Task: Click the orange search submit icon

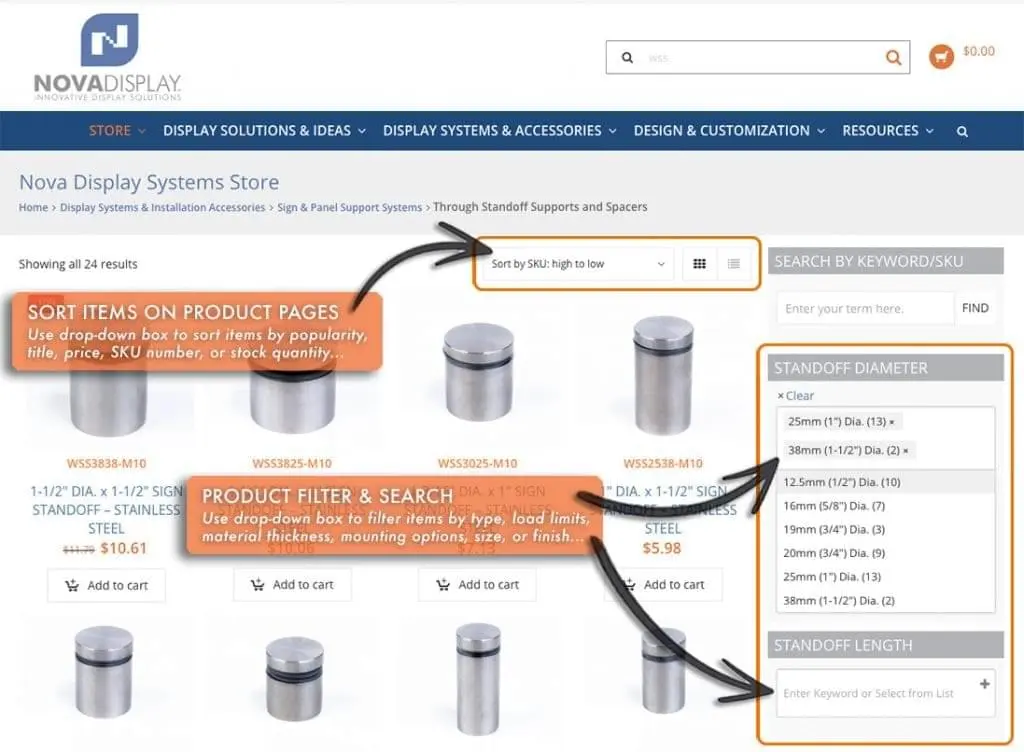Action: click(x=893, y=57)
